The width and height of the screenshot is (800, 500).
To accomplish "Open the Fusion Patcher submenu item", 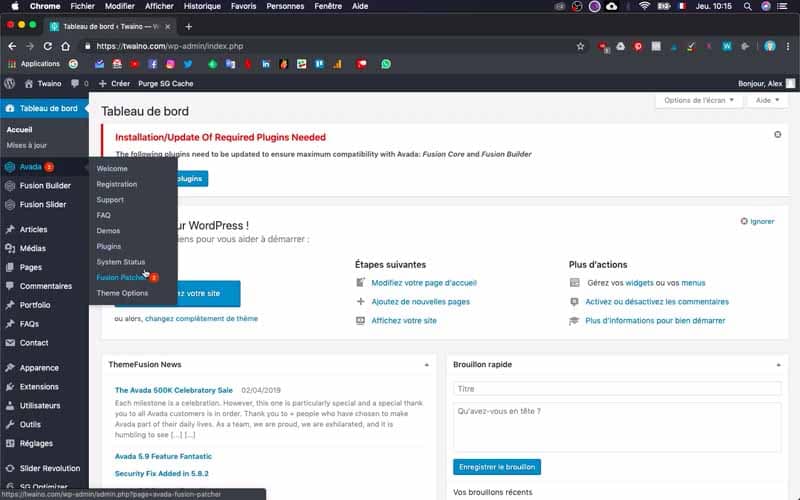I will click(121, 278).
